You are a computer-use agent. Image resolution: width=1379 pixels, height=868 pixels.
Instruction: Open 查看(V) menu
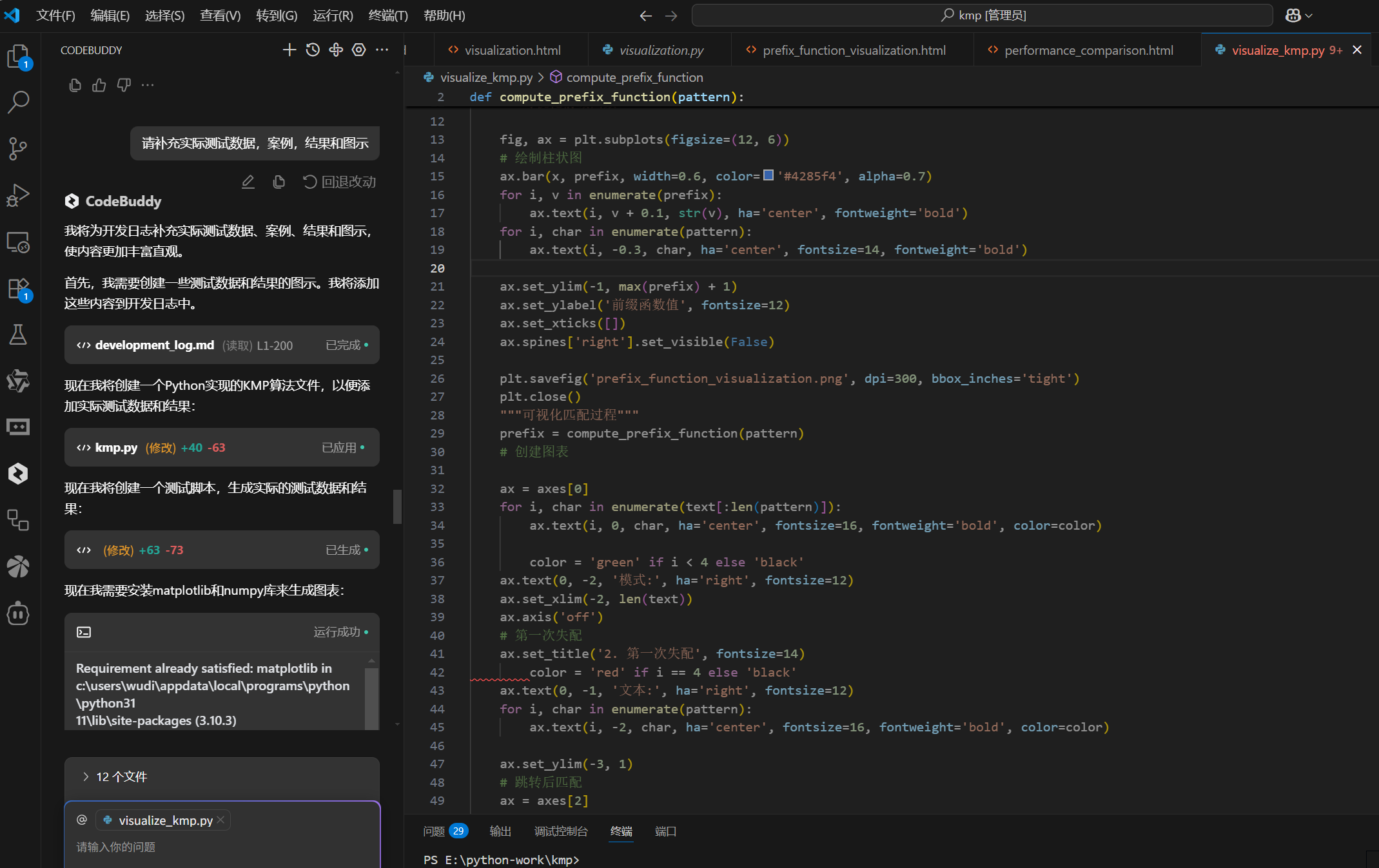click(220, 15)
